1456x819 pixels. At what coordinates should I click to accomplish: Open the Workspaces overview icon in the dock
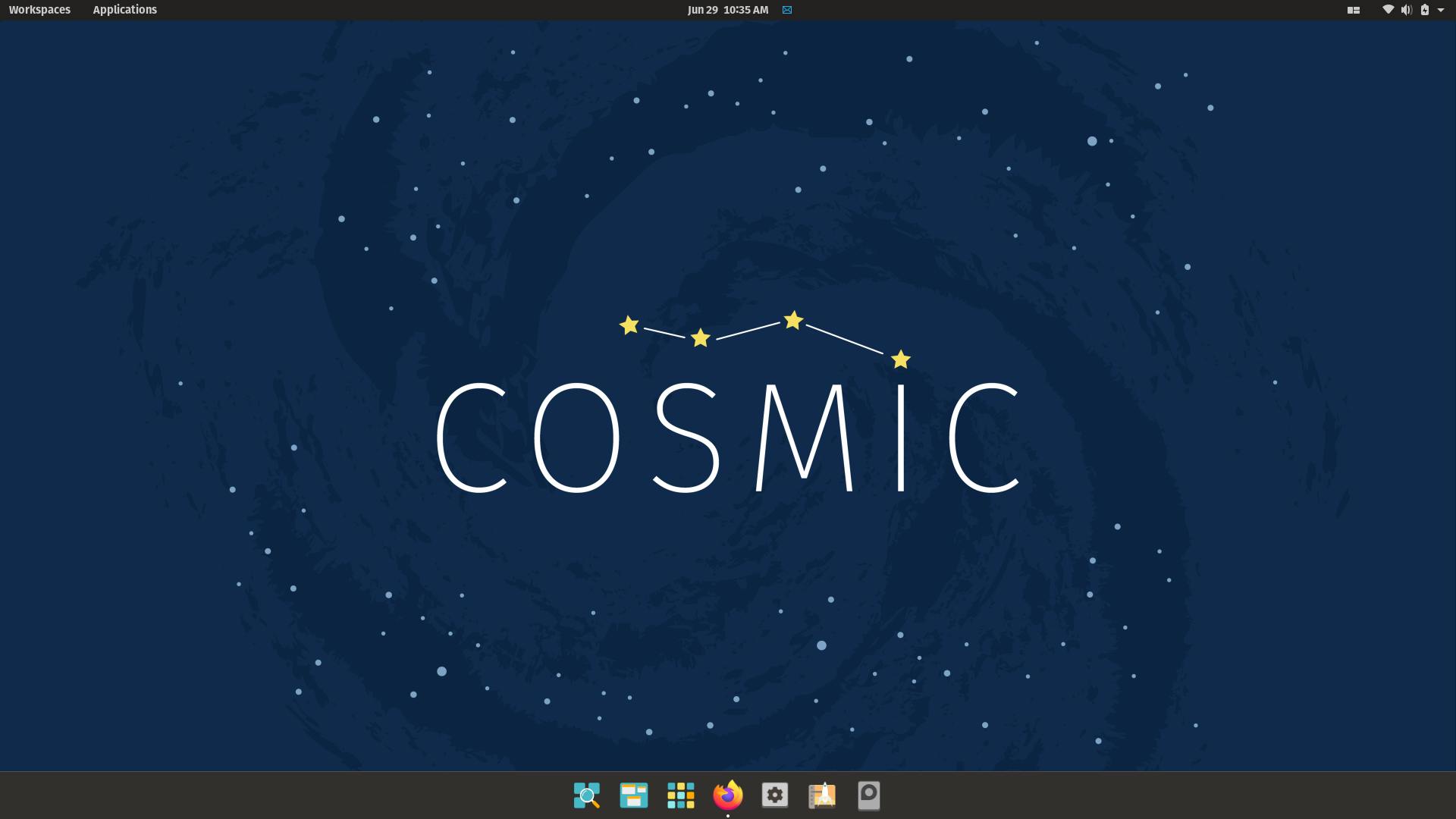point(633,795)
